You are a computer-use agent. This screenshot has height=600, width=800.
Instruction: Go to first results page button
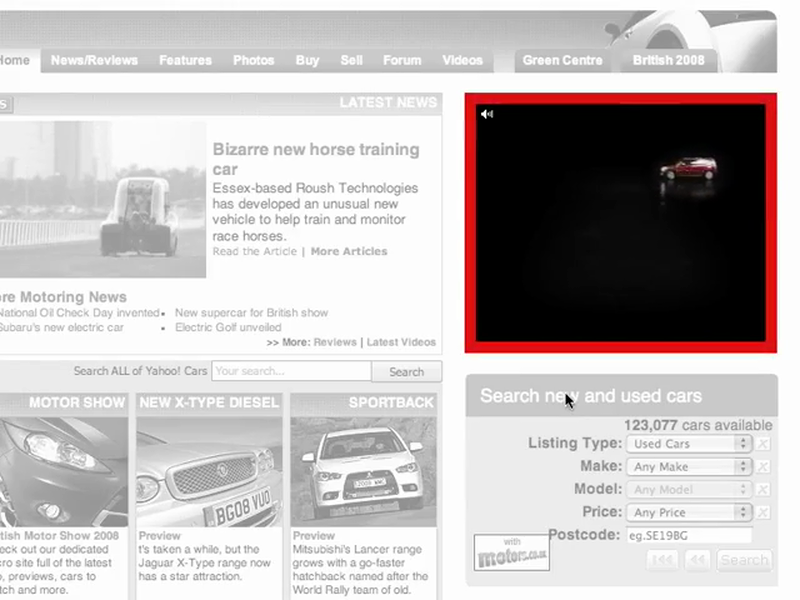(x=662, y=560)
